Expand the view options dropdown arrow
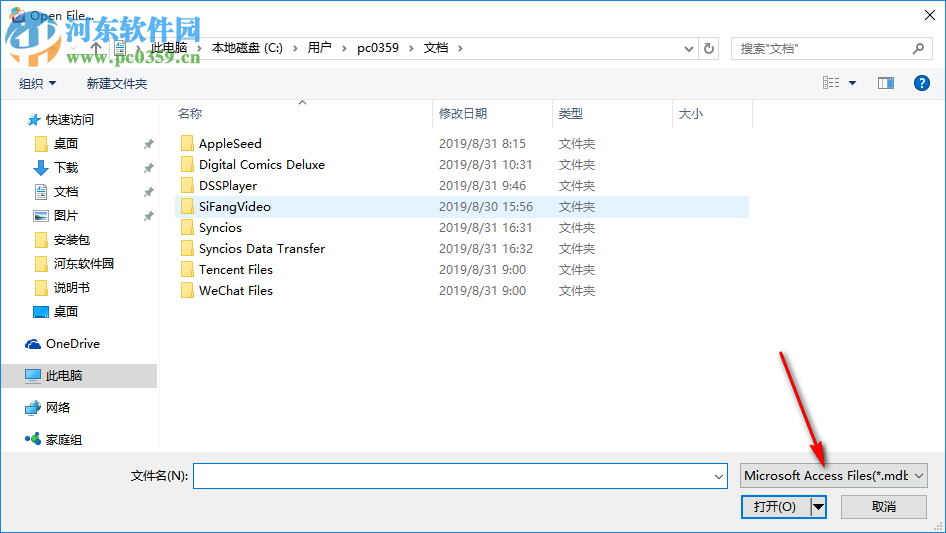 (x=852, y=83)
